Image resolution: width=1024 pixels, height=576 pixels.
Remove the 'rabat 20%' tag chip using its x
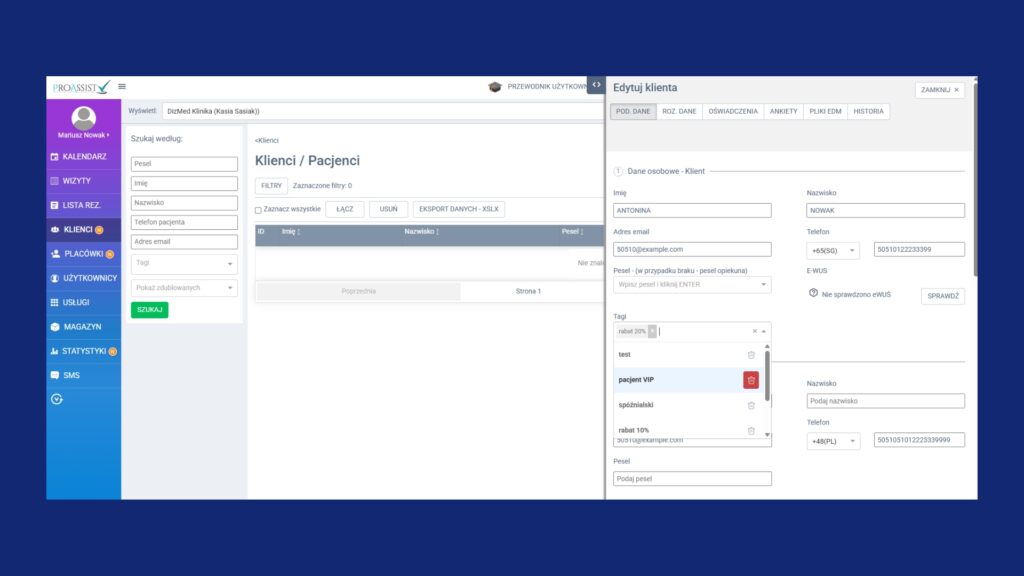(x=652, y=331)
